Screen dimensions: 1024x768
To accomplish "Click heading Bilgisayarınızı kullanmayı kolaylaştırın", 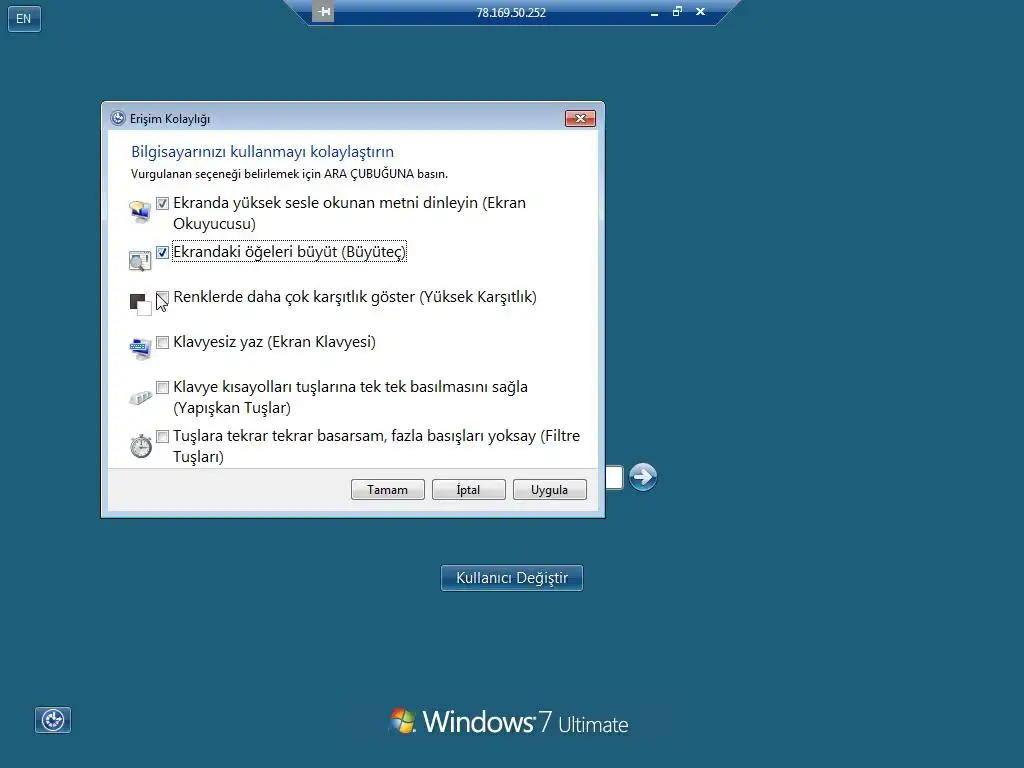I will (x=263, y=152).
